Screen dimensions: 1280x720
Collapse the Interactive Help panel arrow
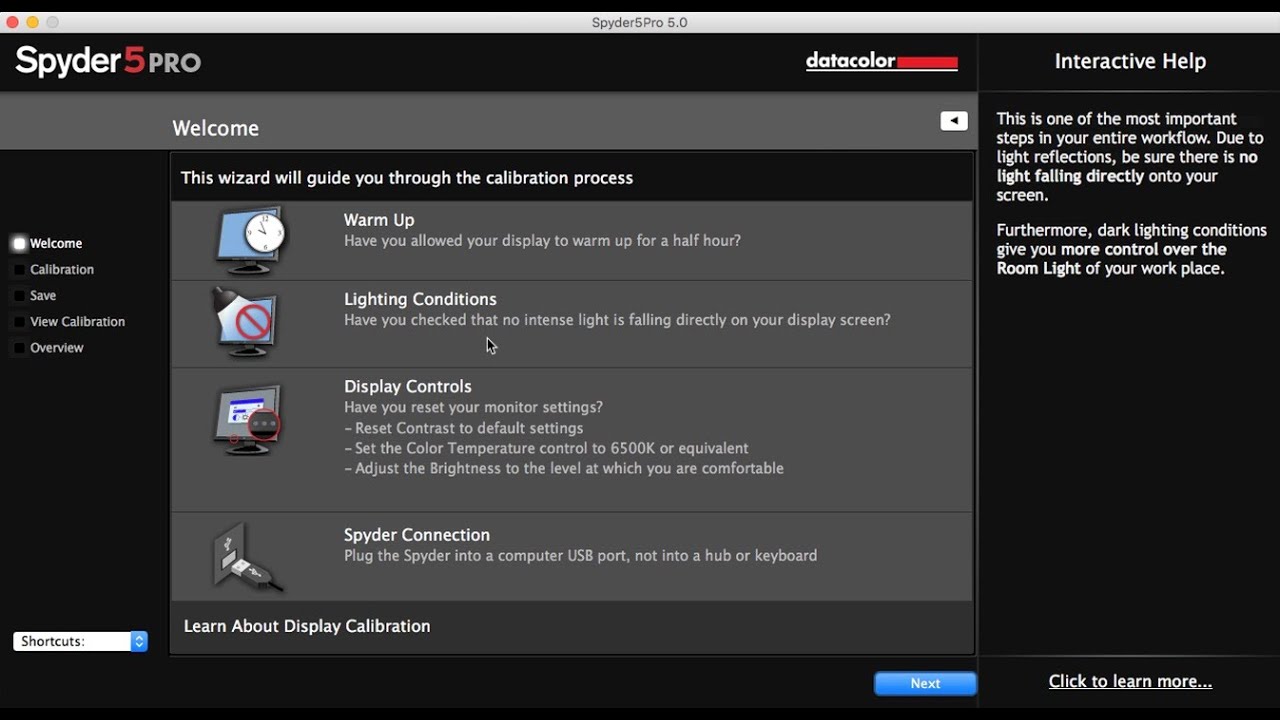pos(954,121)
